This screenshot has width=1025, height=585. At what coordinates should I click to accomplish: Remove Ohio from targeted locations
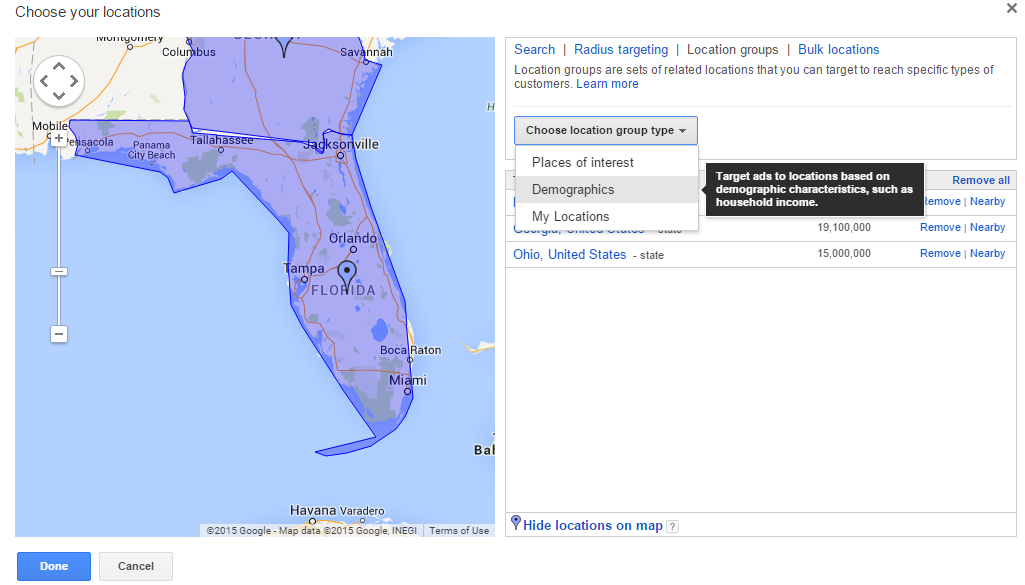coord(940,254)
